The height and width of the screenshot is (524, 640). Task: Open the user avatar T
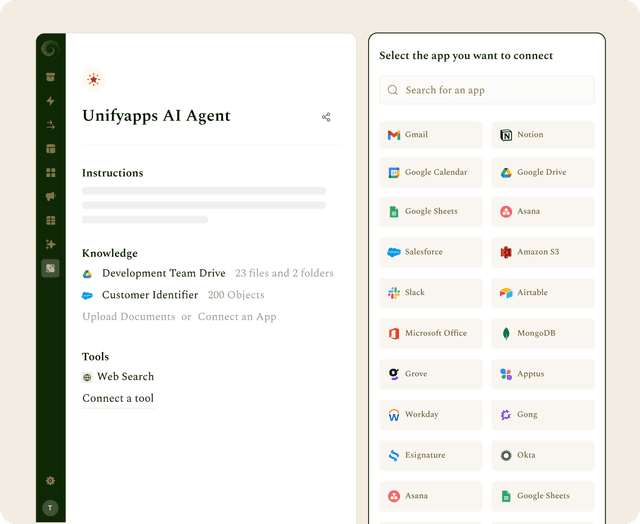point(50,508)
